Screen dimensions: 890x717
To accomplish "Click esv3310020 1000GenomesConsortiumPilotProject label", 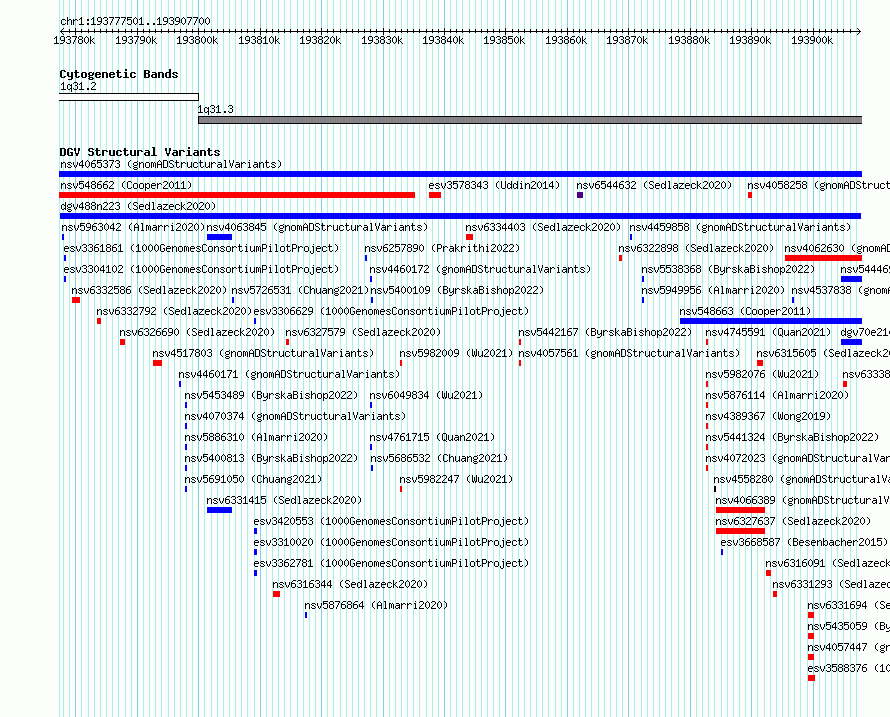I will point(391,542).
